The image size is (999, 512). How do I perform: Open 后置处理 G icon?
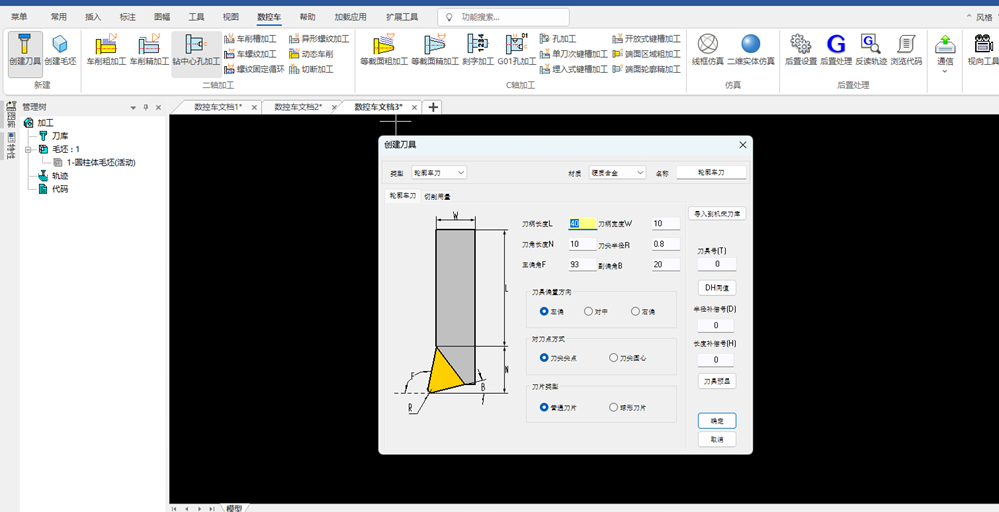836,51
